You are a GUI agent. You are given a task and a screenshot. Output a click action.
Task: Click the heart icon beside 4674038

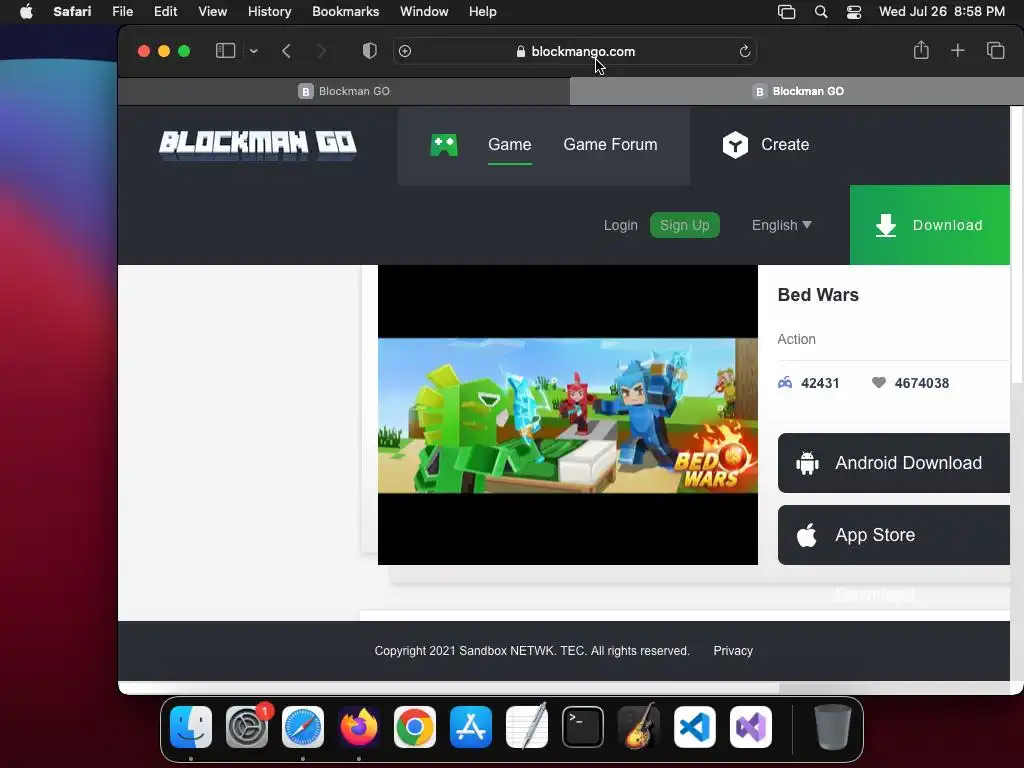click(x=879, y=383)
